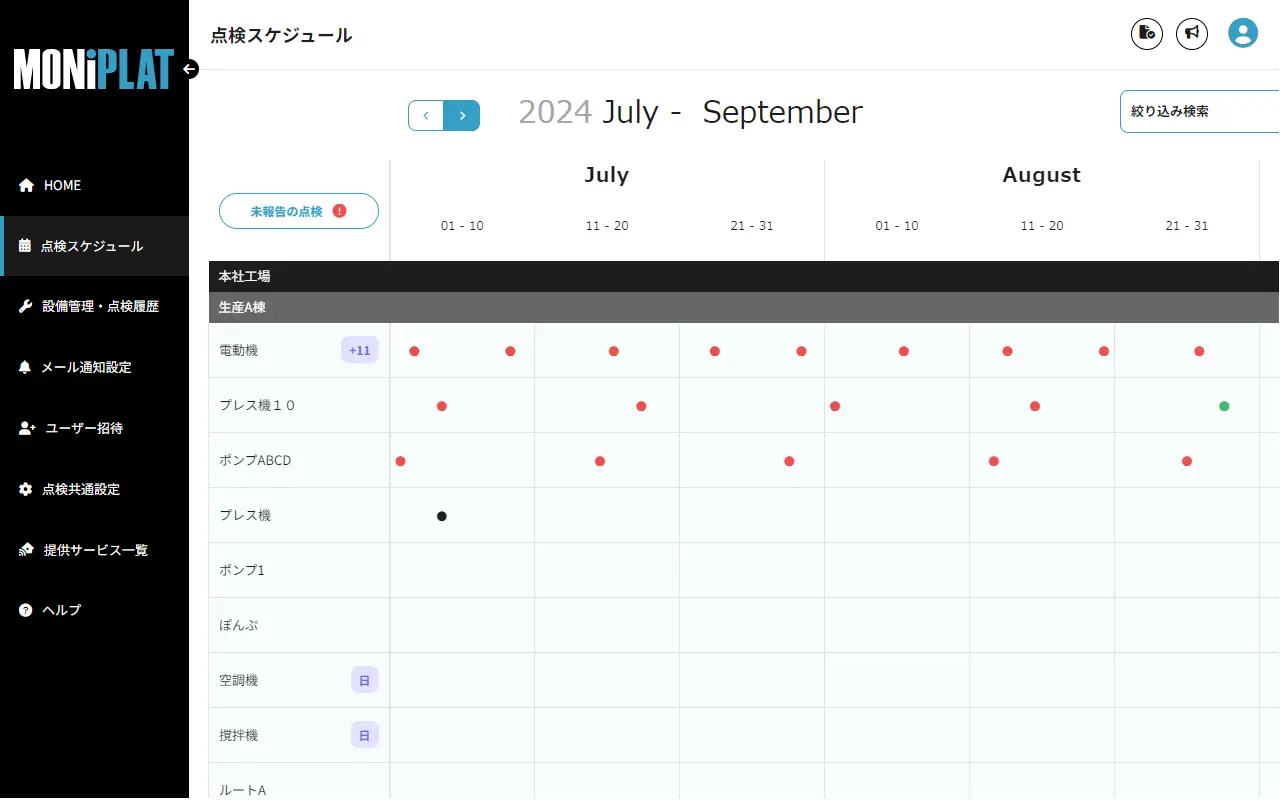This screenshot has height=800, width=1280.
Task: Click the megaphone announcement icon at top right
Action: [x=1192, y=33]
